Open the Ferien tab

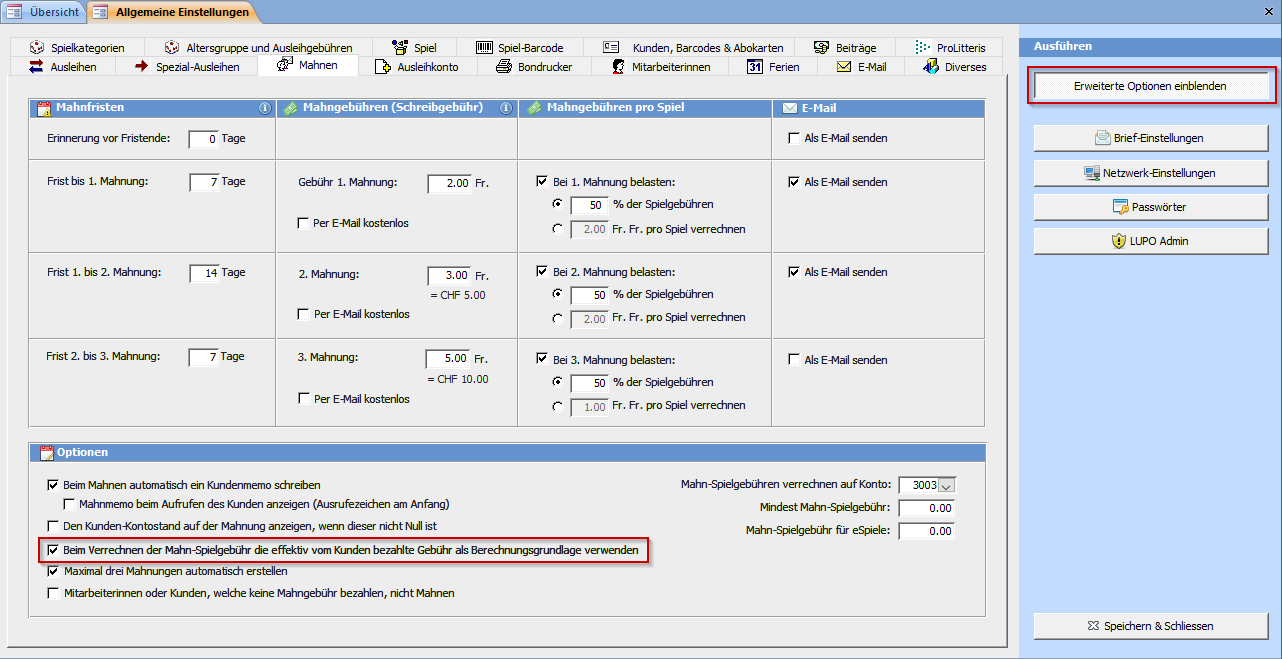[x=773, y=66]
